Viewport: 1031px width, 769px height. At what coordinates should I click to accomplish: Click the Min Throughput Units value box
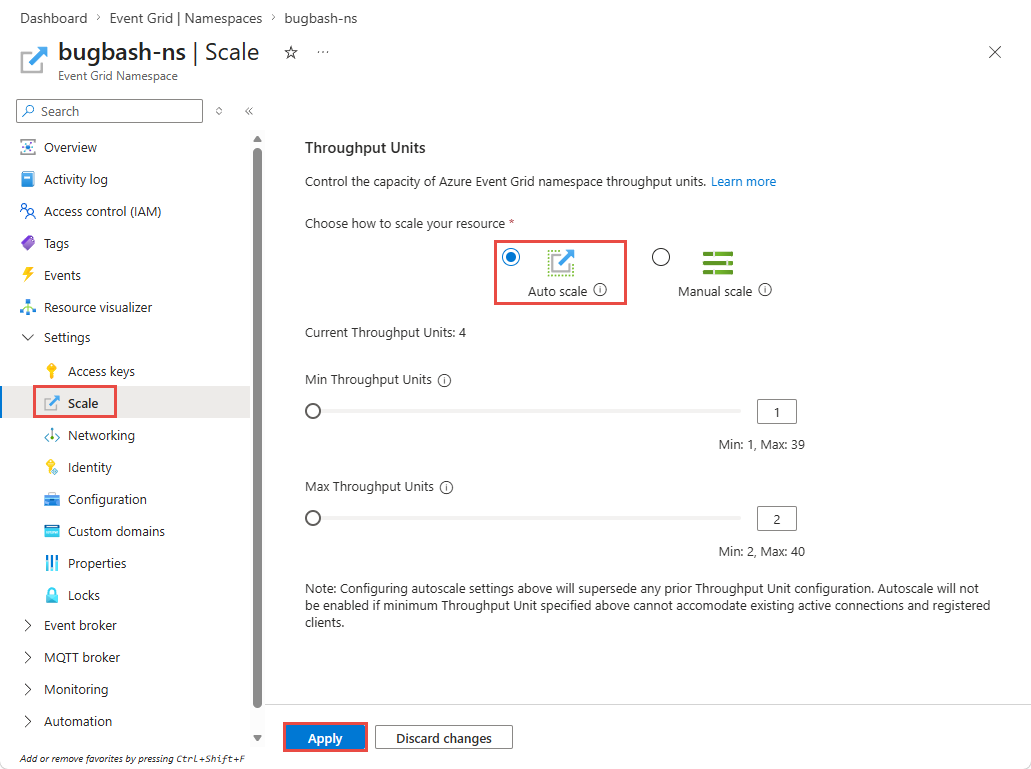[777, 411]
